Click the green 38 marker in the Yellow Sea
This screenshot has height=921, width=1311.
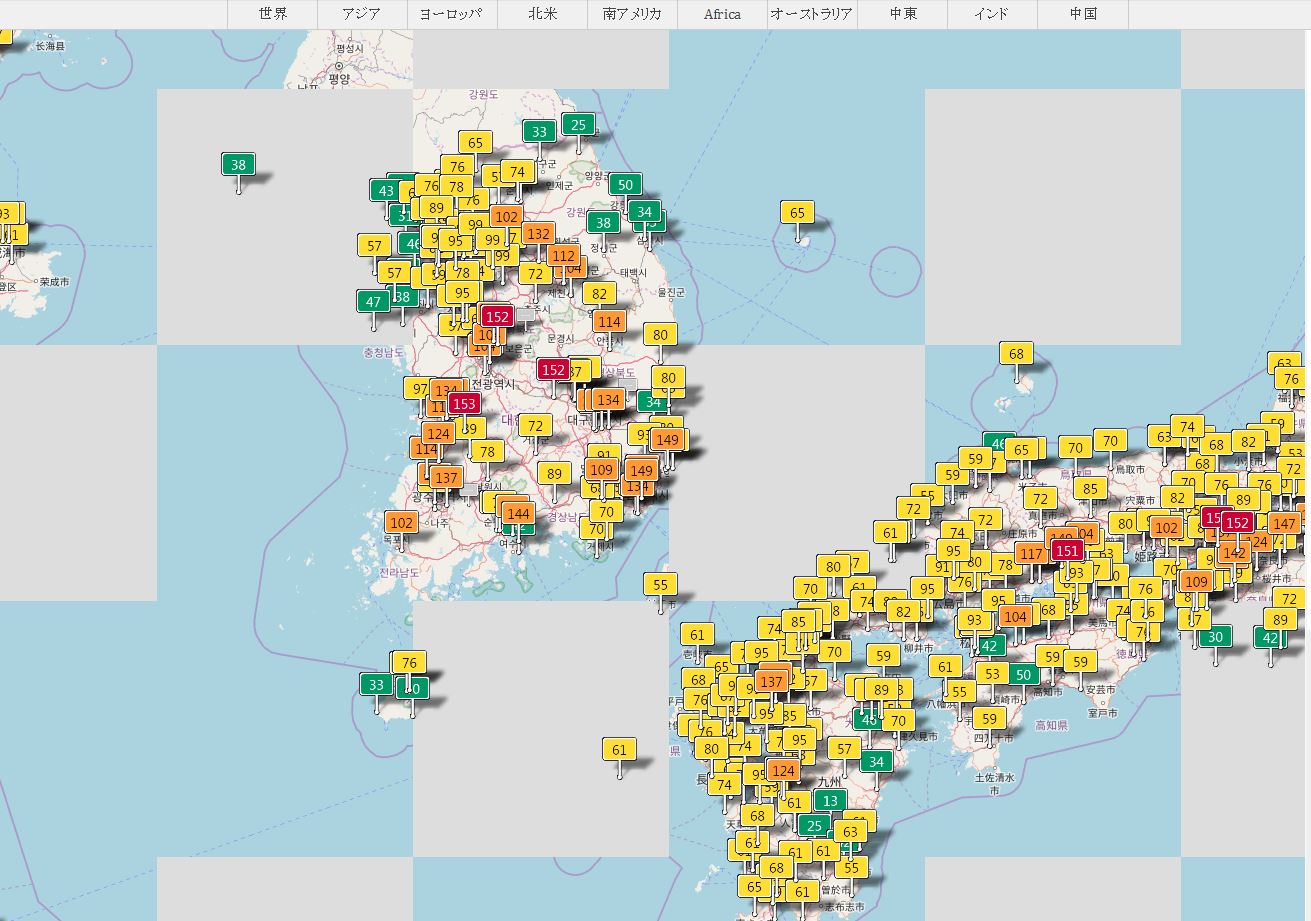click(x=238, y=165)
